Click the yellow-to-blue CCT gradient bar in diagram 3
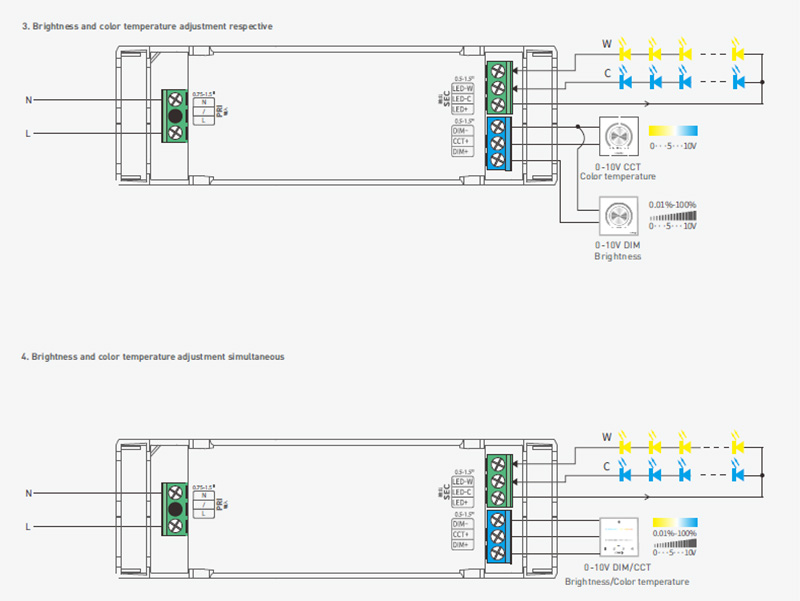The width and height of the screenshot is (800, 601). (x=673, y=131)
